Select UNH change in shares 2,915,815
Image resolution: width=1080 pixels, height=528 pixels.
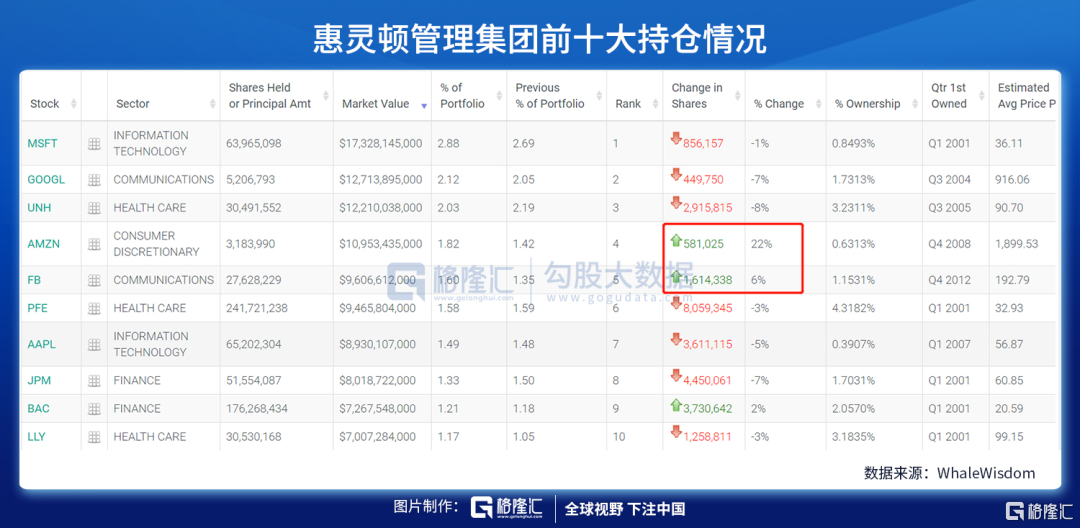click(707, 208)
